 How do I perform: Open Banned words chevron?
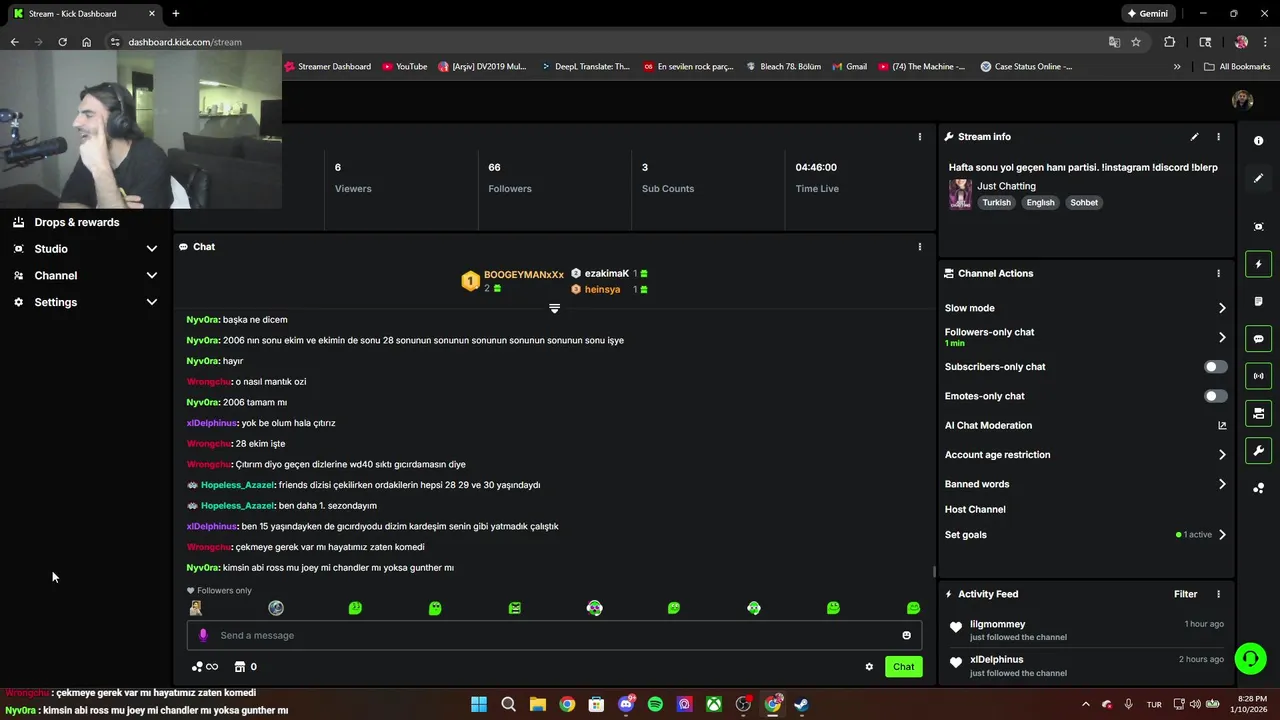1222,484
